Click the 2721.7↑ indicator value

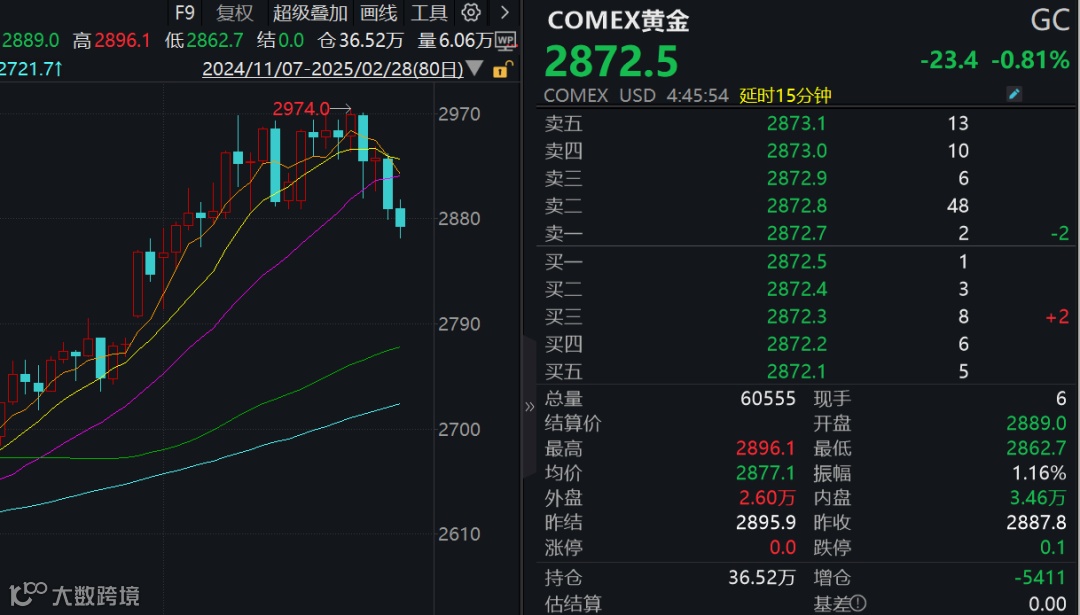(x=32, y=69)
